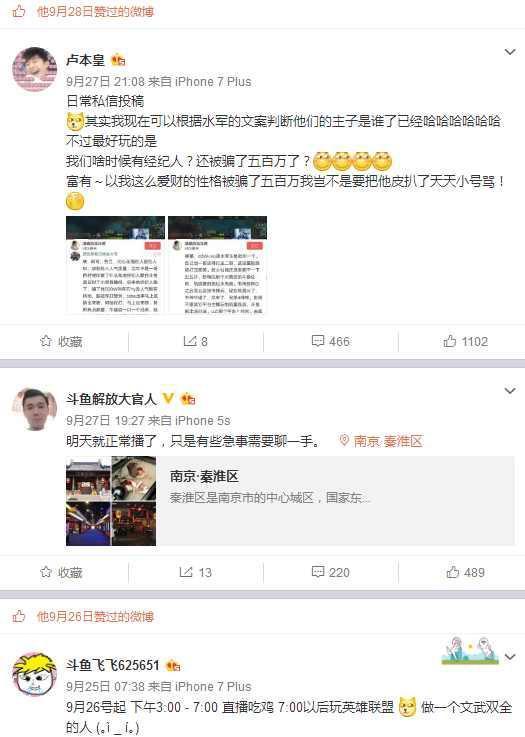Image resolution: width=525 pixels, height=737 pixels.
Task: Open the username link 斗鱼飞飞625651
Action: click(112, 665)
